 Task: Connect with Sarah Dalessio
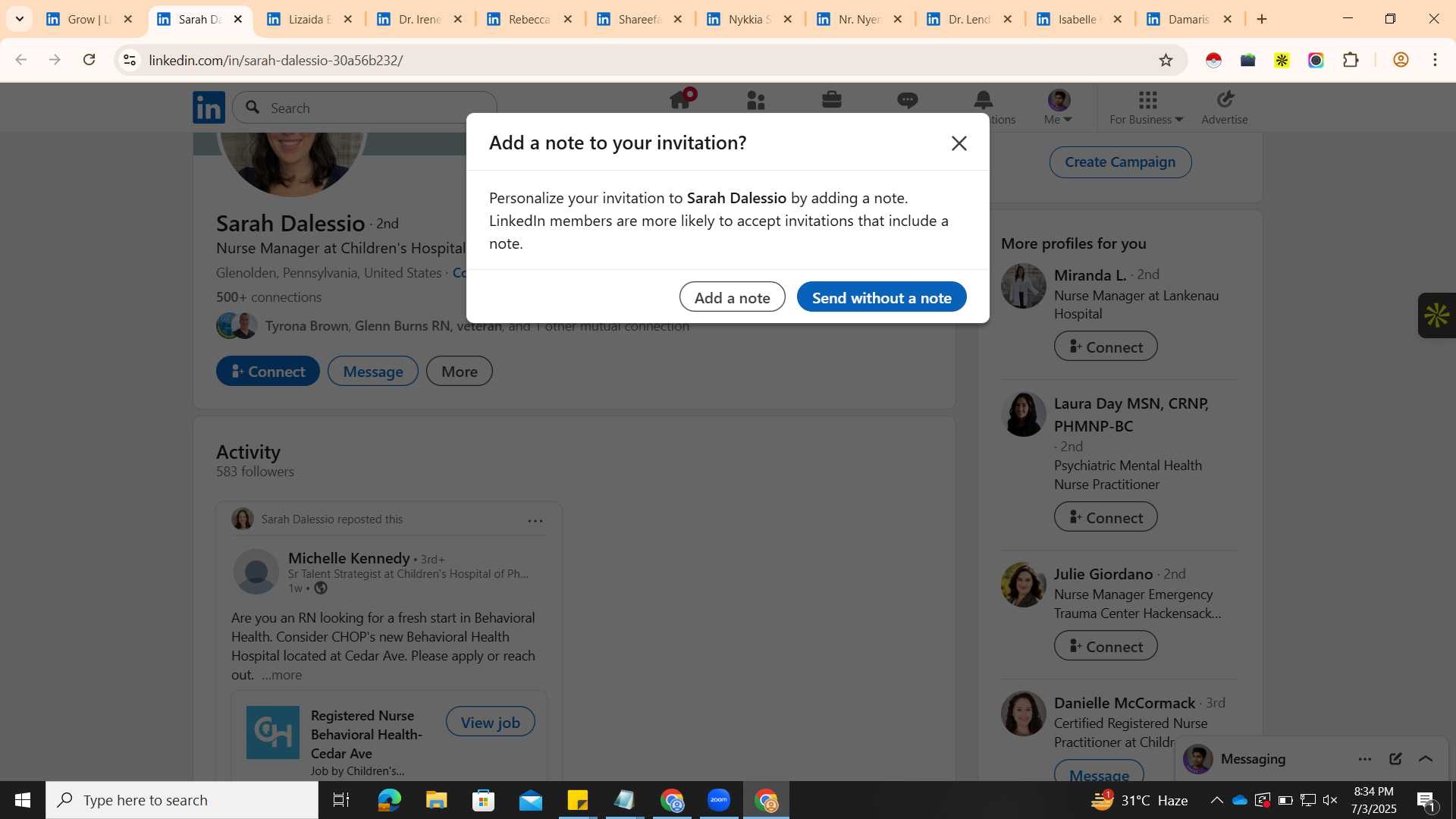(x=268, y=372)
